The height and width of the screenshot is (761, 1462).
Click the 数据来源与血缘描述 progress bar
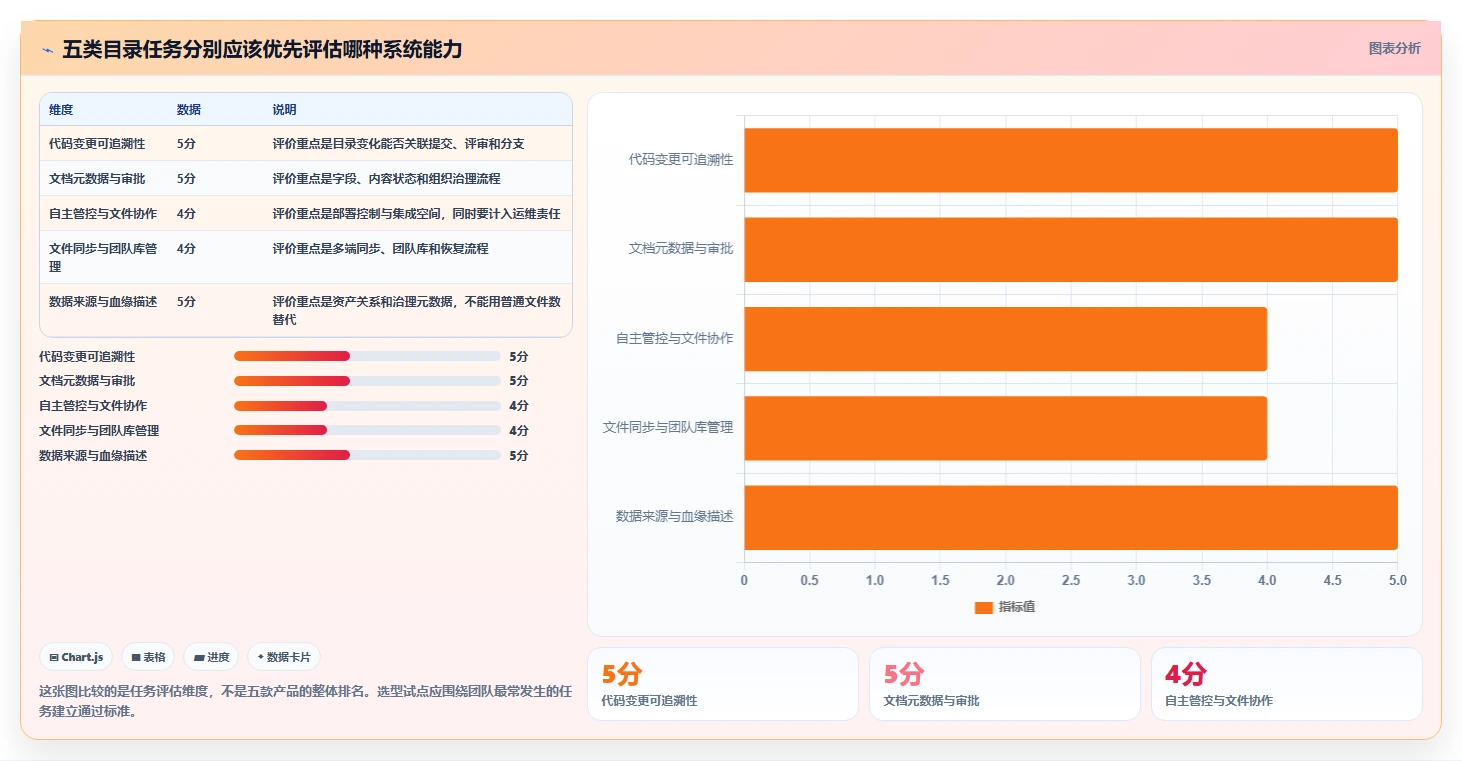tap(367, 455)
